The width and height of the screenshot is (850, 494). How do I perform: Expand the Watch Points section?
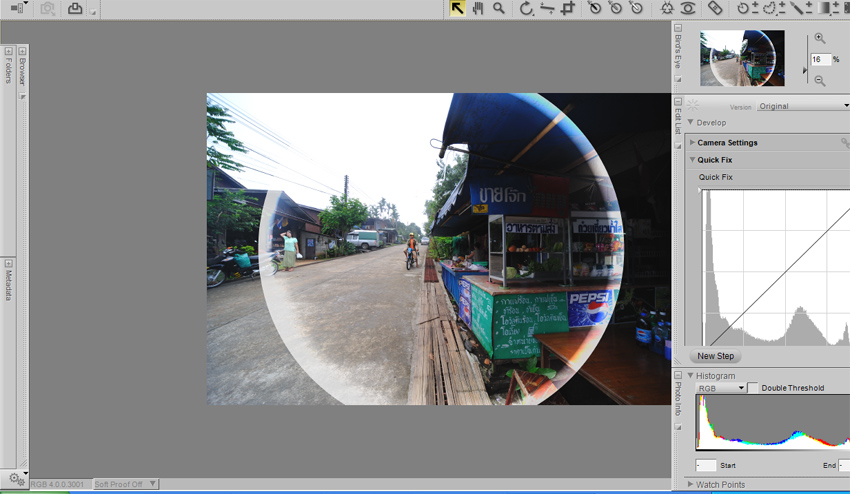(x=691, y=484)
